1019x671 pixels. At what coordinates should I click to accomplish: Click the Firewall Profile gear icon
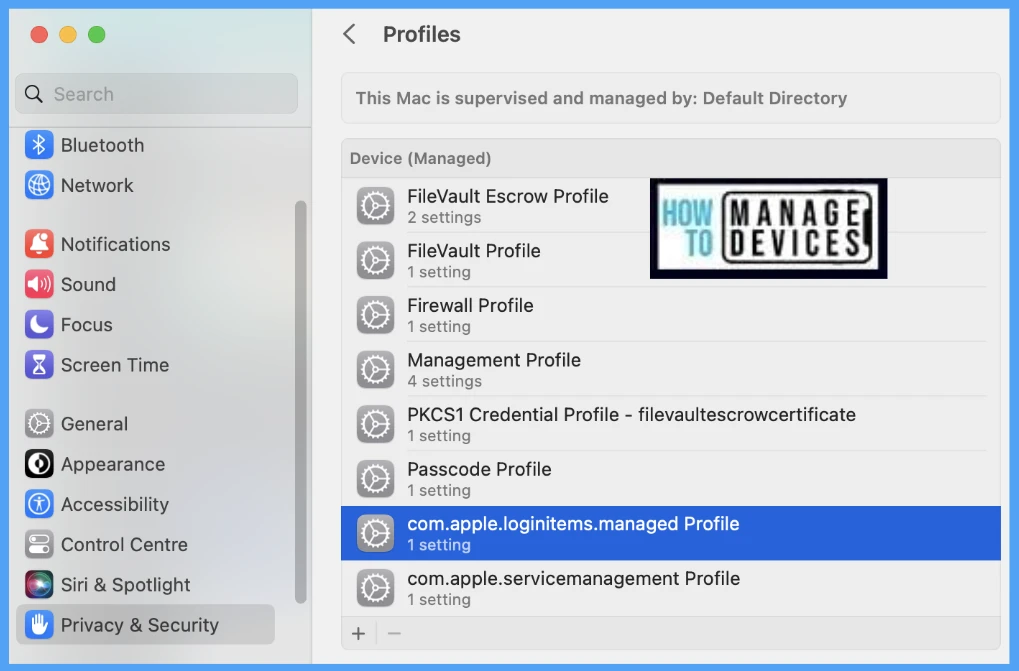click(376, 315)
